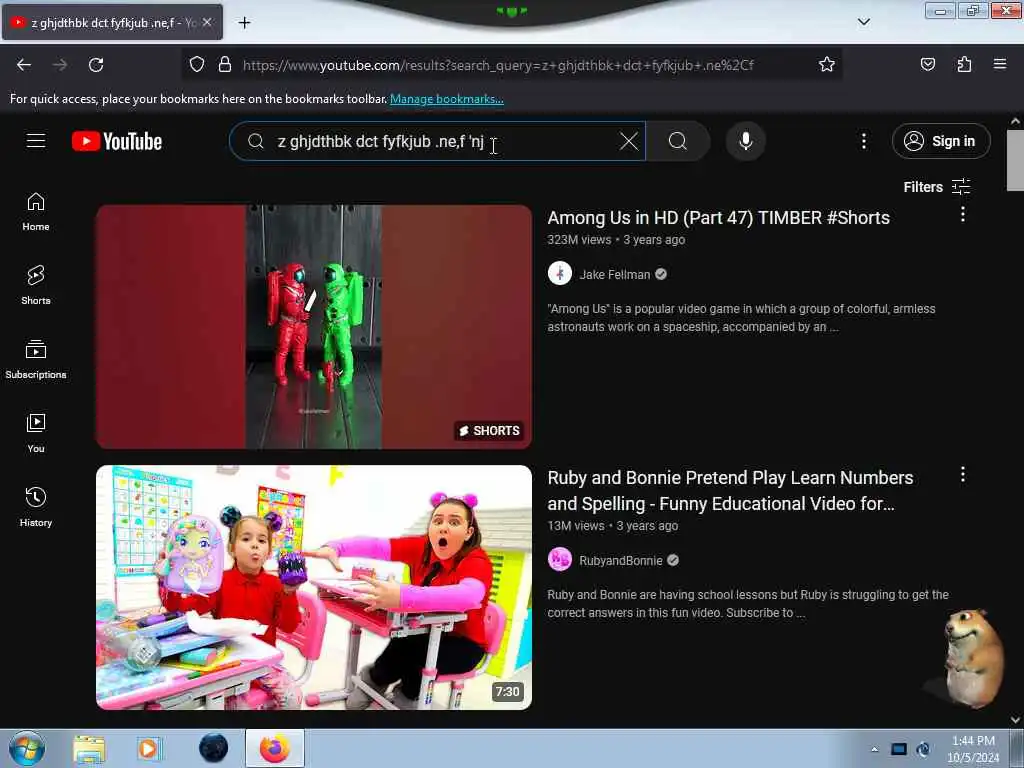Image resolution: width=1024 pixels, height=768 pixels.
Task: Open Ruby and Bonnie Pretend Play title
Action: coord(730,490)
